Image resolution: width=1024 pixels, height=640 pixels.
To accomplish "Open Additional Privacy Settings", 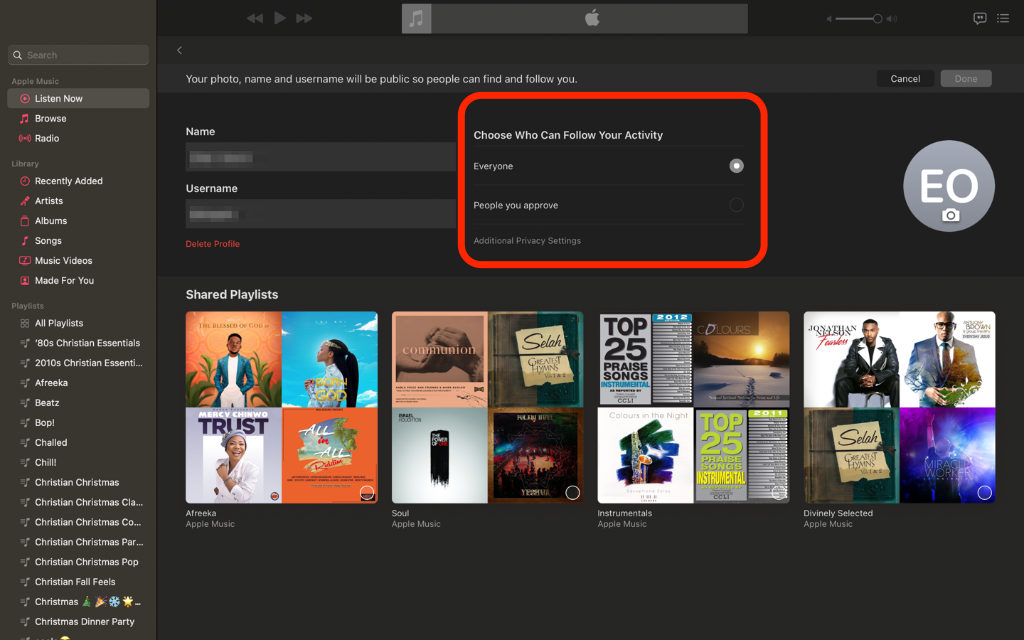I will click(527, 241).
